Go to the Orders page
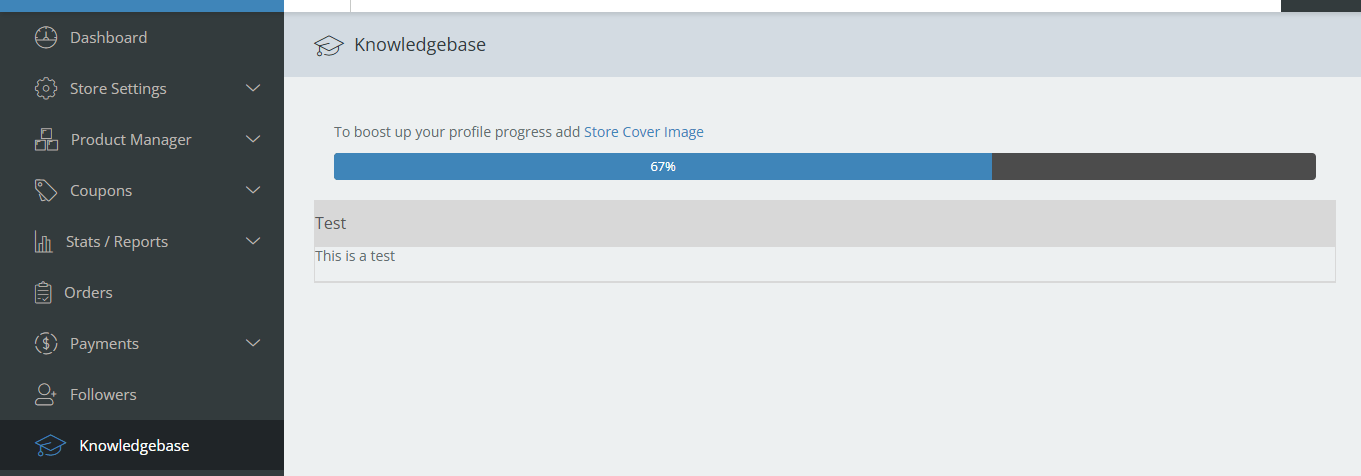This screenshot has height=476, width=1361. tap(88, 293)
